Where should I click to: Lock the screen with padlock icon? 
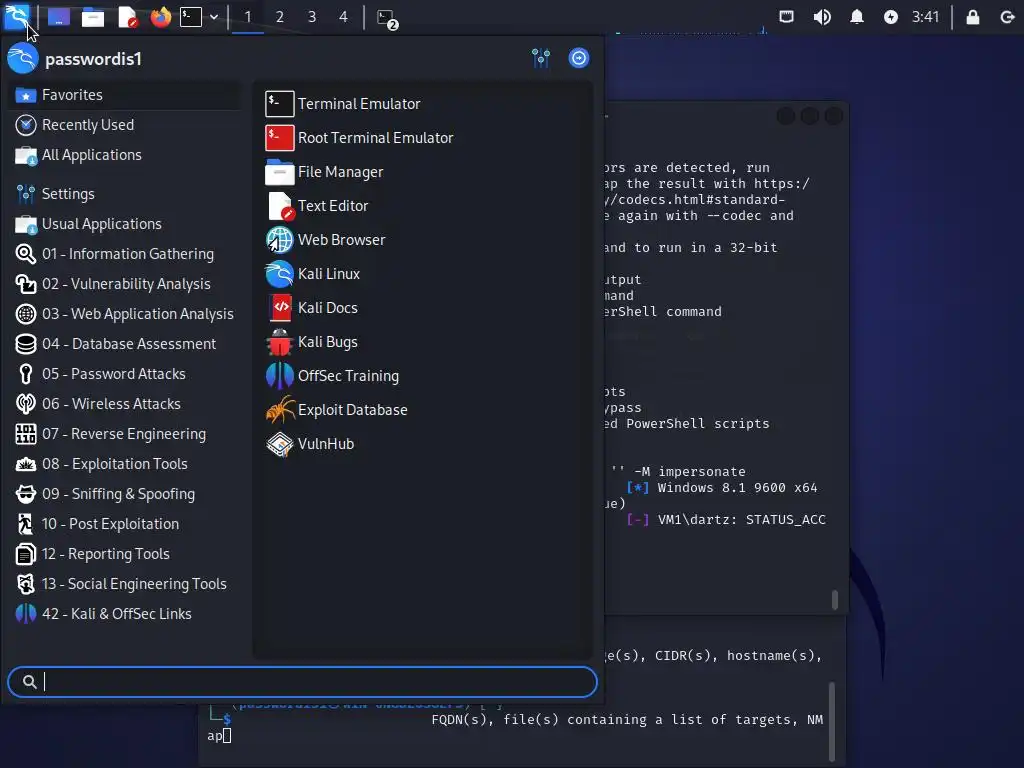pos(972,17)
